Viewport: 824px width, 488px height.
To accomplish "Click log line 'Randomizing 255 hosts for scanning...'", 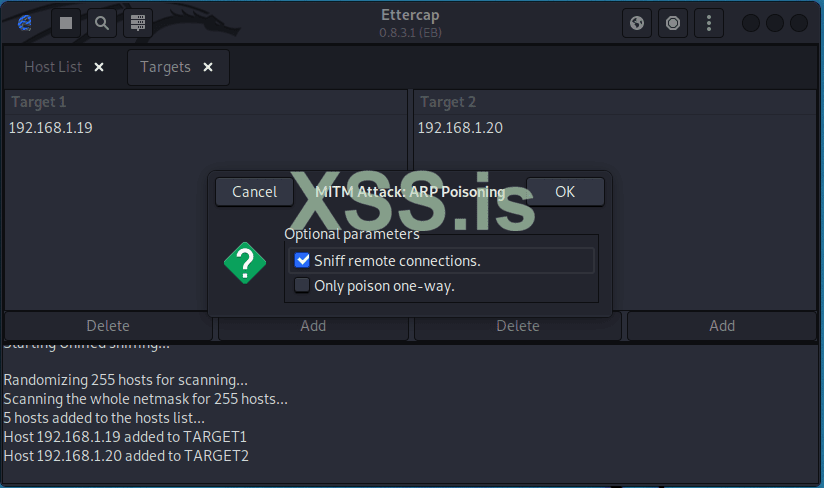I will (126, 380).
